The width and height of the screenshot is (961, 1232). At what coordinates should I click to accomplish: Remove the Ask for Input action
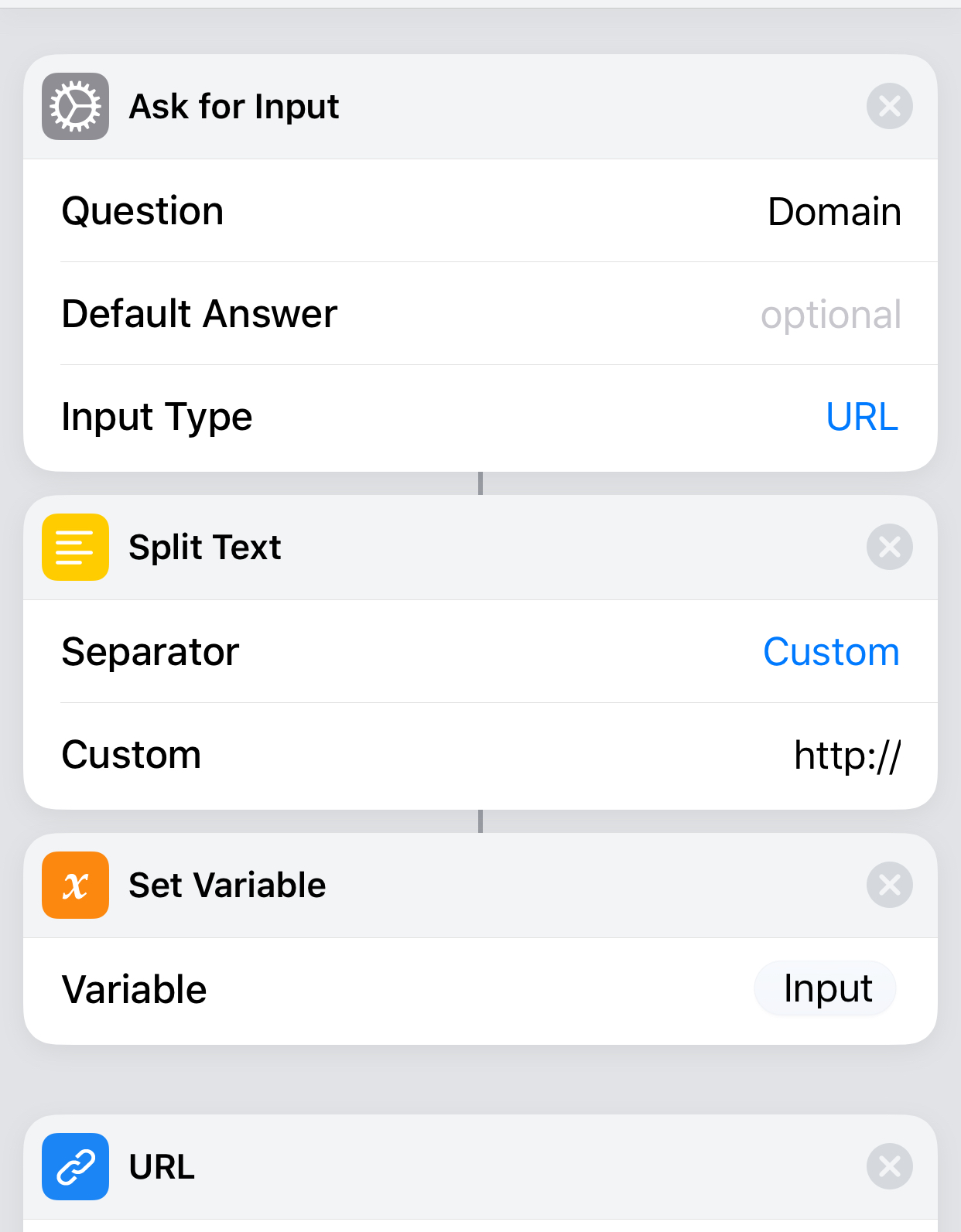(x=890, y=106)
